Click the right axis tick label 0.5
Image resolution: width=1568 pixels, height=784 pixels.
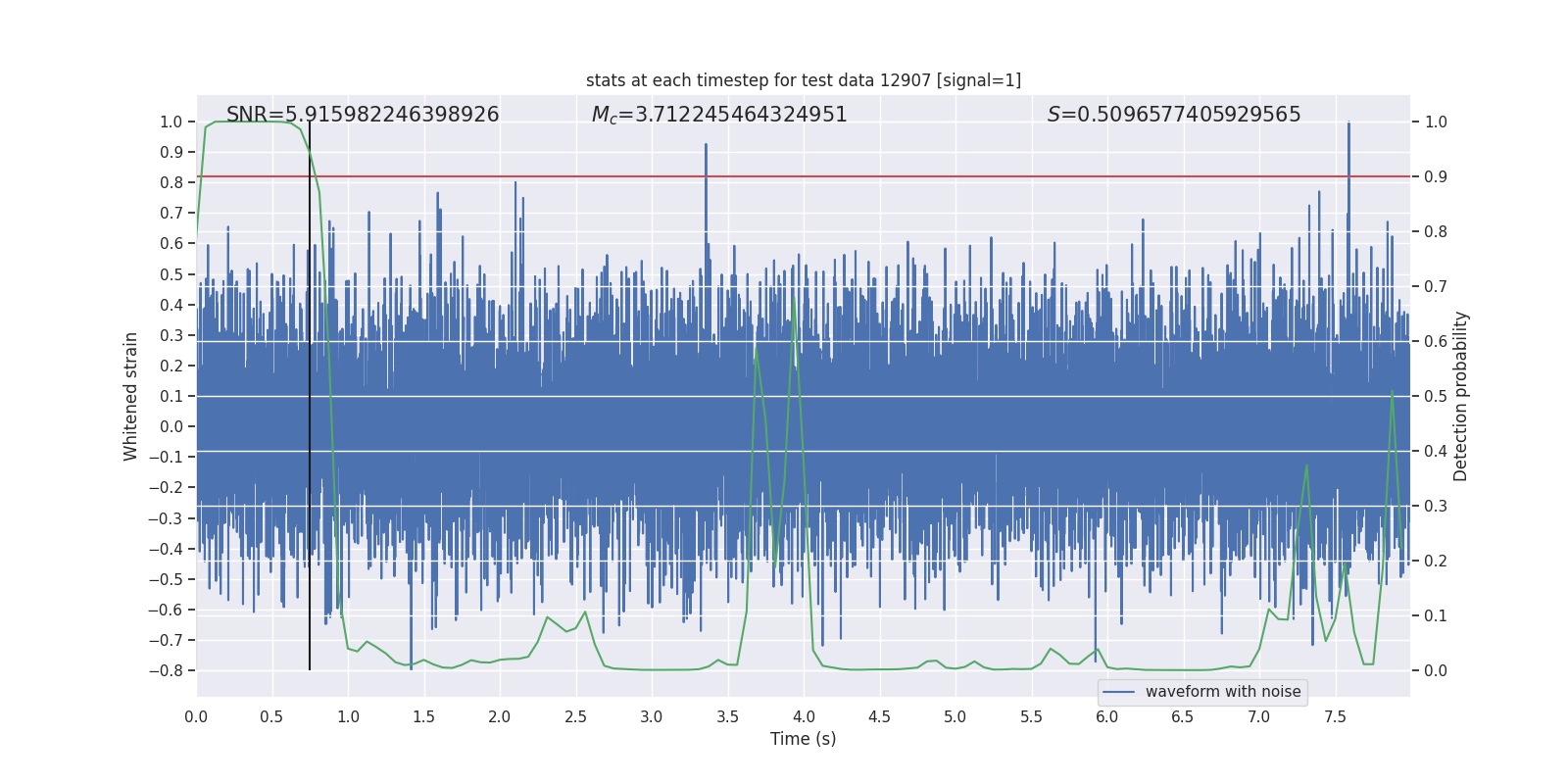point(1436,396)
